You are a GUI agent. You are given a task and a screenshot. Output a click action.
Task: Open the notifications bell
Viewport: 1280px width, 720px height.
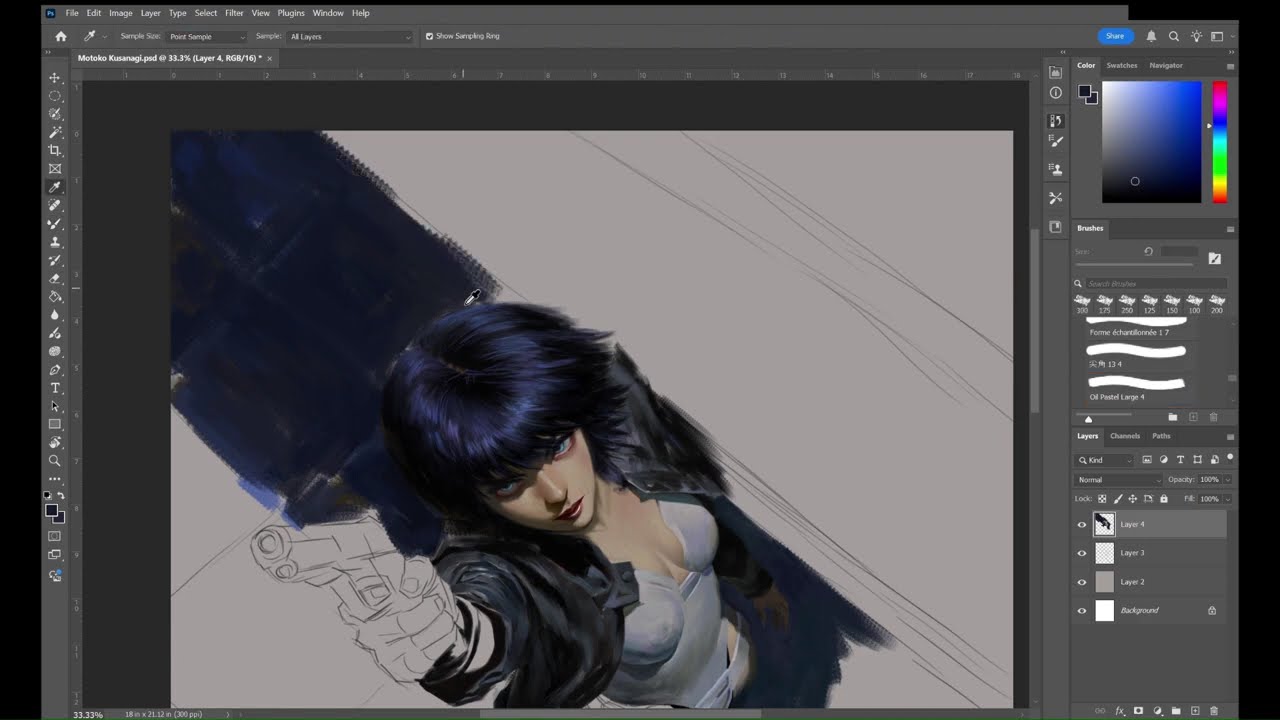[x=1151, y=36]
